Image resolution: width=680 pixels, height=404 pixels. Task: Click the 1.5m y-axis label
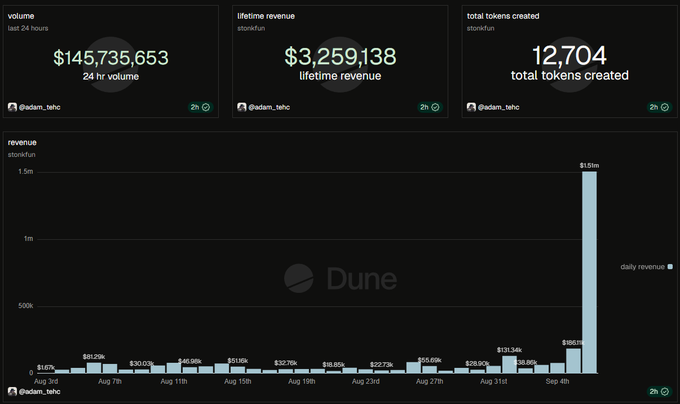coord(26,172)
